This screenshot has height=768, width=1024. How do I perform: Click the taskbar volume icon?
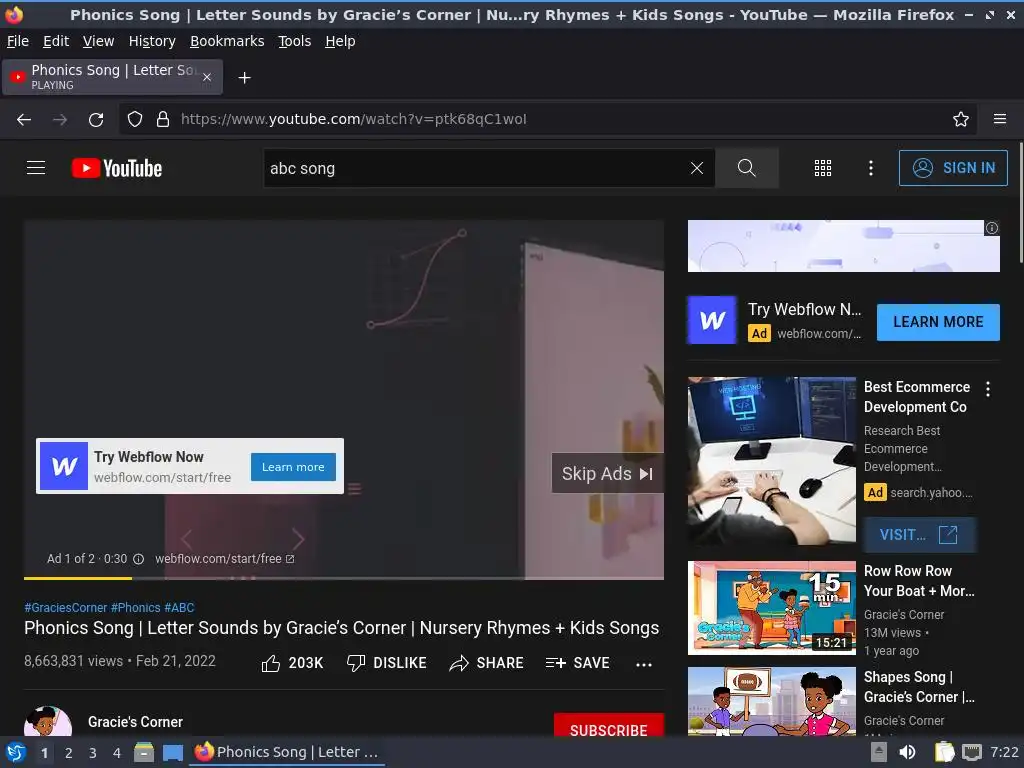[x=907, y=752]
